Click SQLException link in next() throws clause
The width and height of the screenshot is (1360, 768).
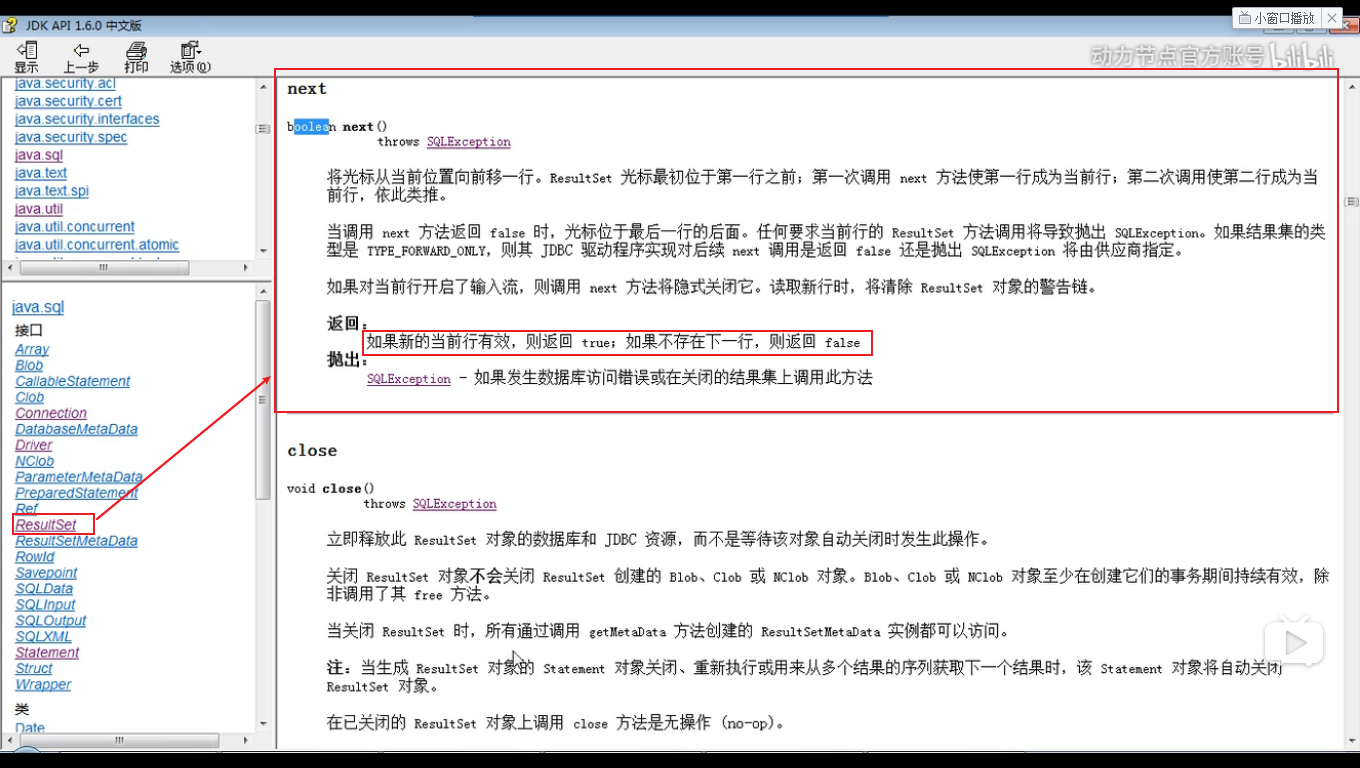click(x=468, y=142)
